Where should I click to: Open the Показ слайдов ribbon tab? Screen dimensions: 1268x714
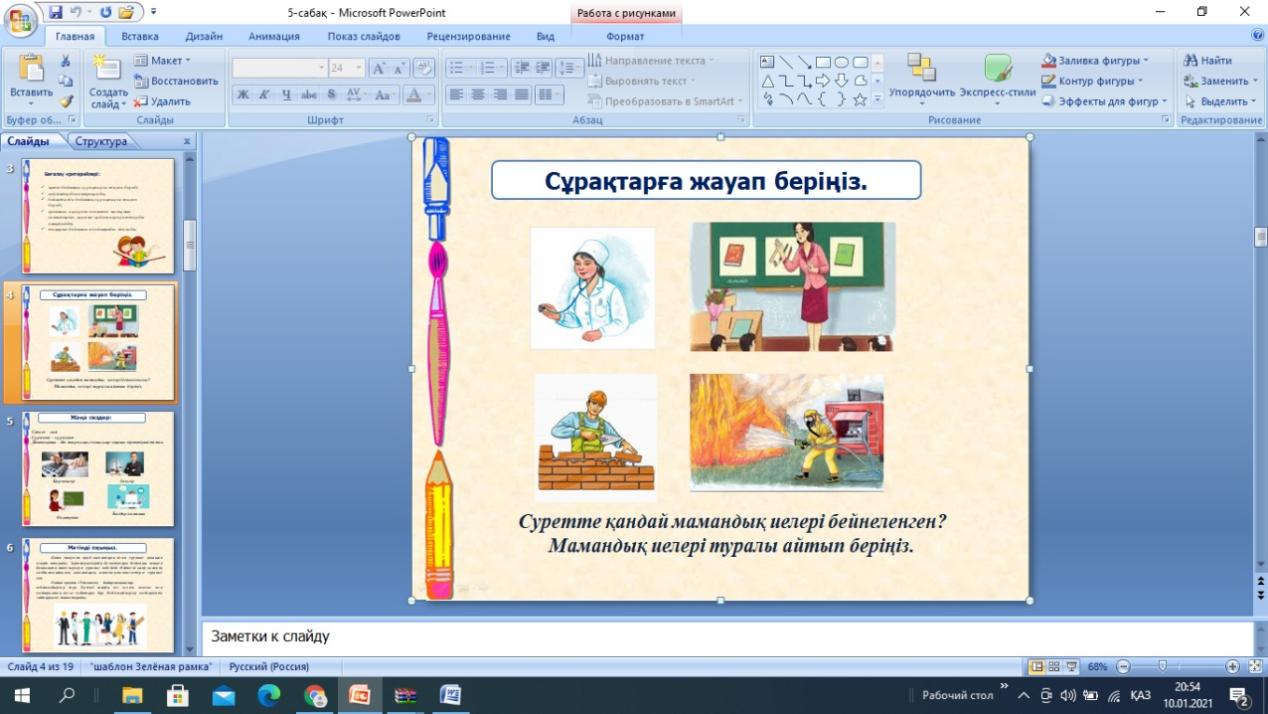pyautogui.click(x=364, y=36)
